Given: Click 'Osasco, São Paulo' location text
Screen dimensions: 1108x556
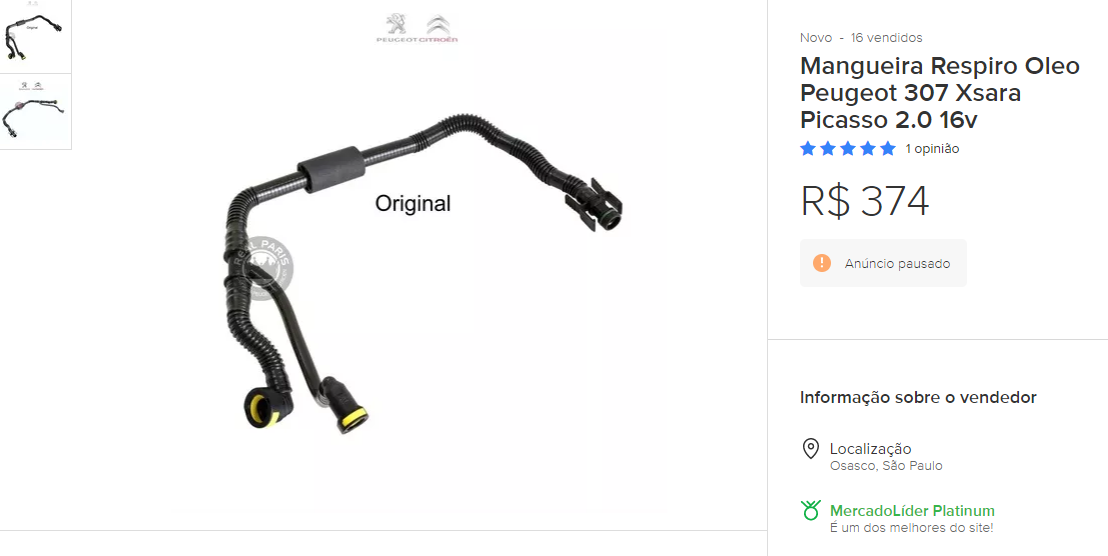Looking at the screenshot, I should (x=886, y=466).
